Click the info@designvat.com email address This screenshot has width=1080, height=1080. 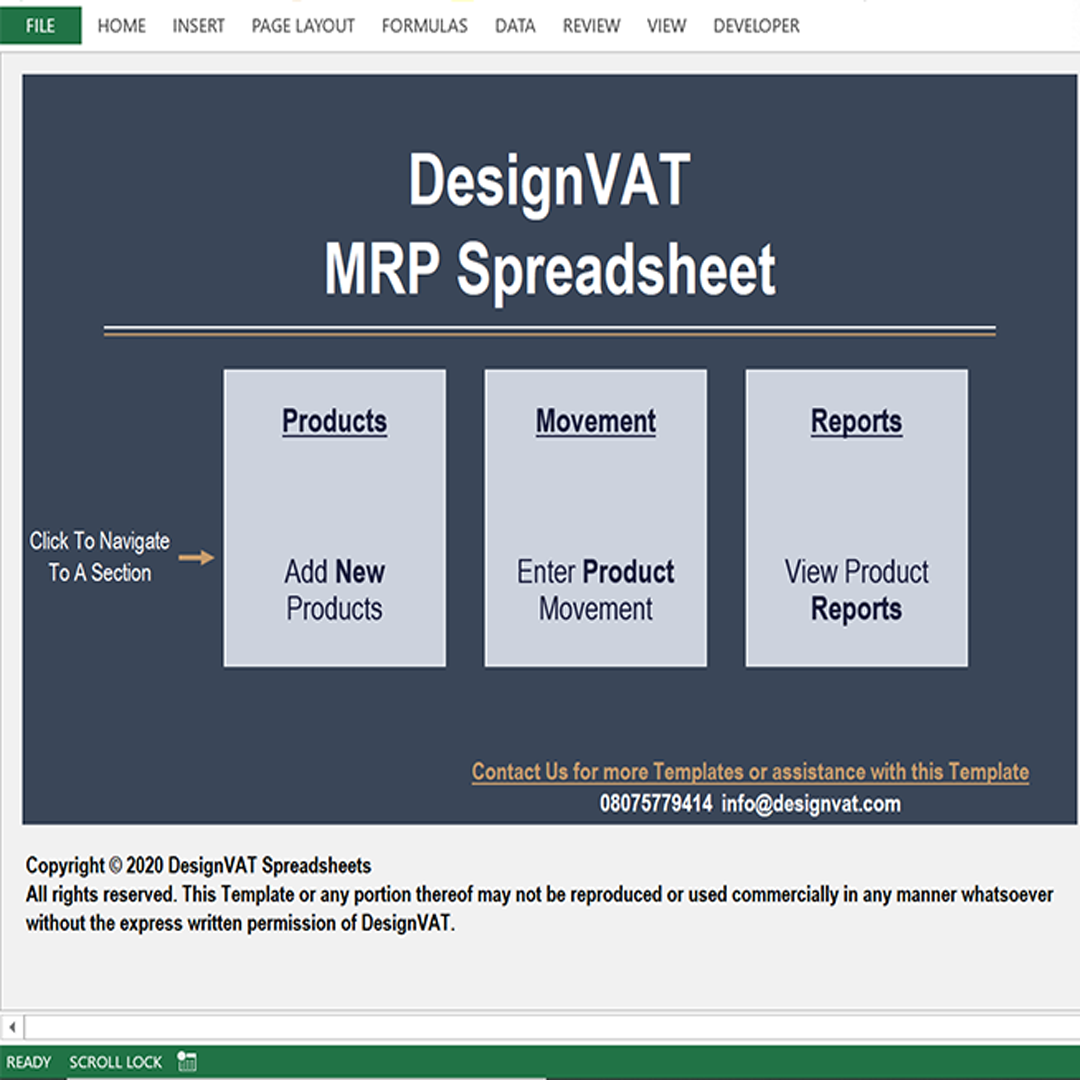pos(811,804)
